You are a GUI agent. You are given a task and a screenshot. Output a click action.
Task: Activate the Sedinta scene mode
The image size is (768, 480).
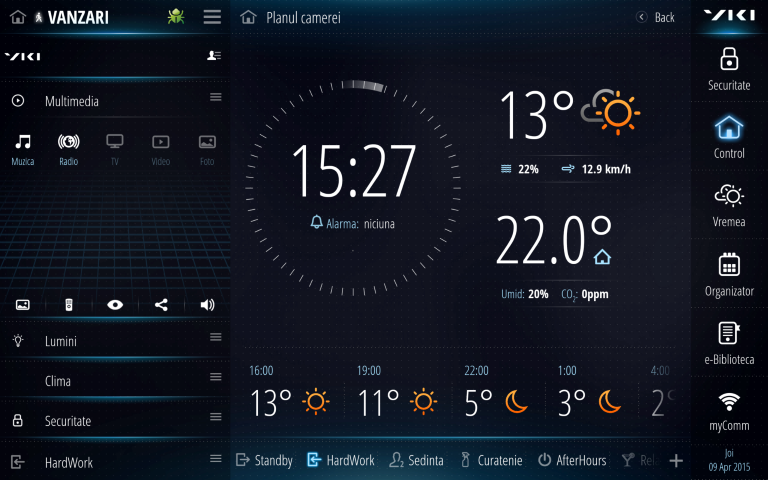[416, 460]
